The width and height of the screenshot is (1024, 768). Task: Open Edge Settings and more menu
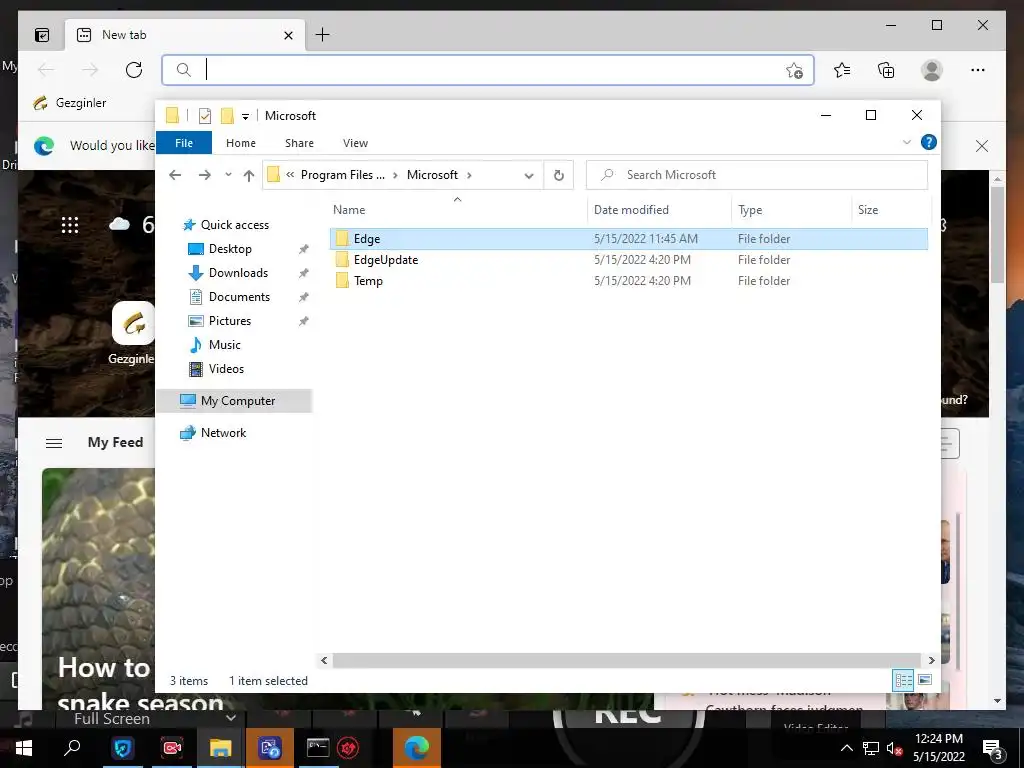point(978,70)
